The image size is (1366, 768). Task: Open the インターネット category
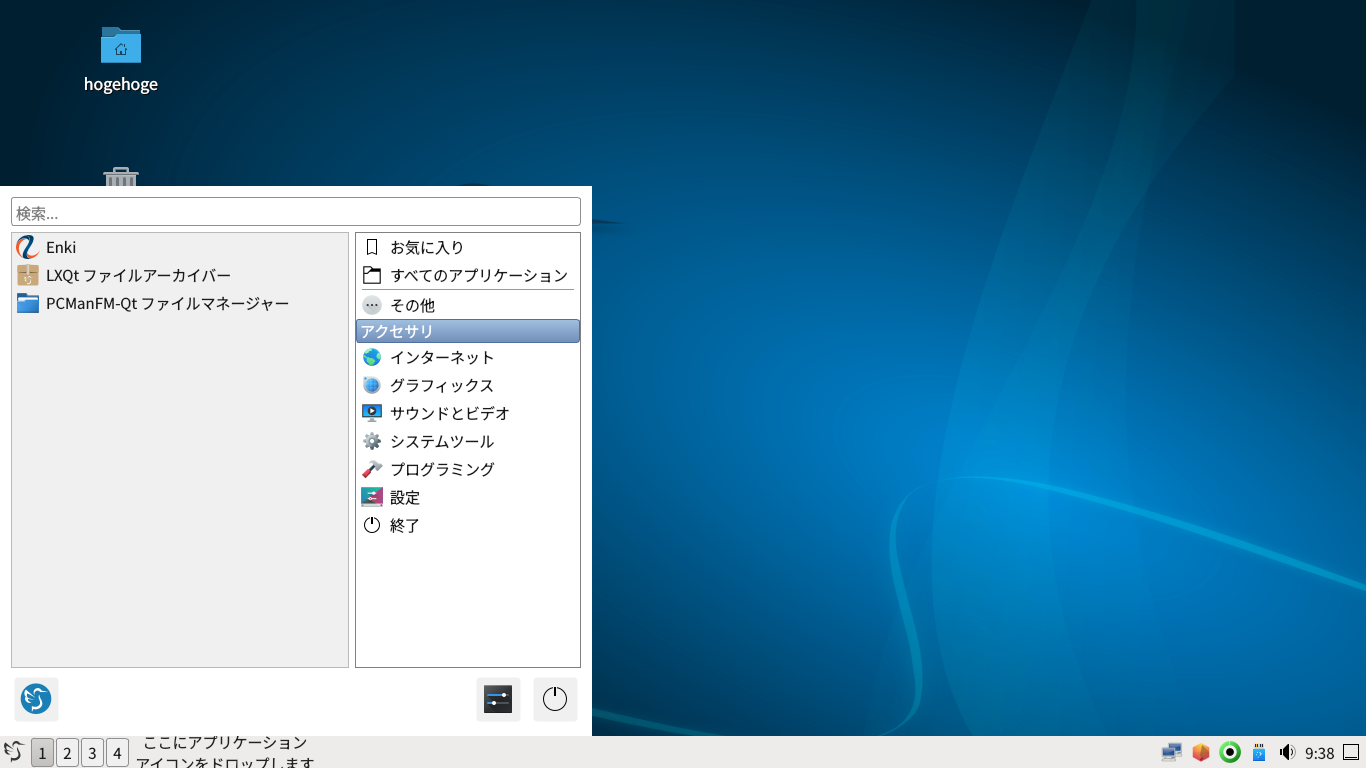441,357
